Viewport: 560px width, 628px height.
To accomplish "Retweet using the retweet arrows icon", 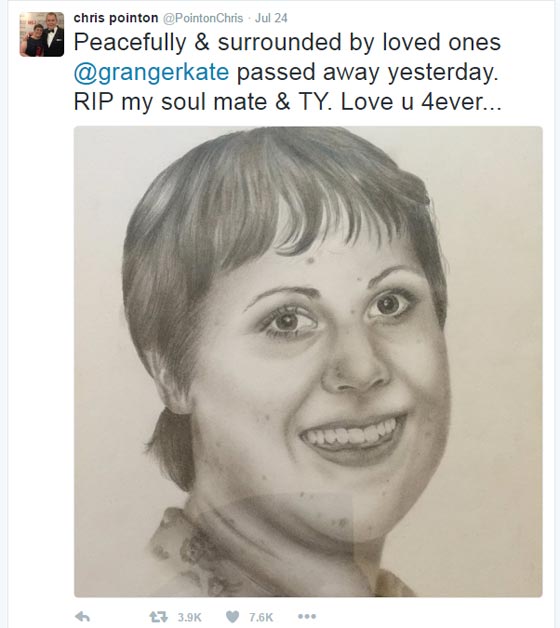I will coord(158,617).
